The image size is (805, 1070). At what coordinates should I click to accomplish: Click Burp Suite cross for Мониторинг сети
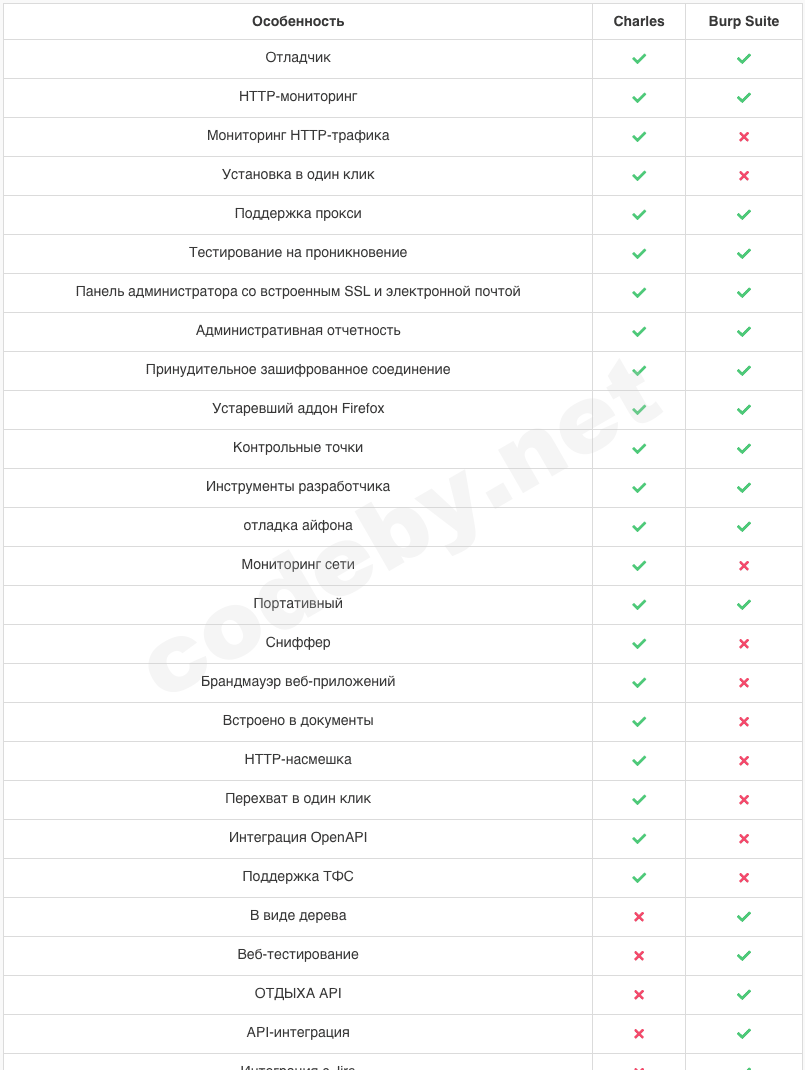pyautogui.click(x=744, y=566)
